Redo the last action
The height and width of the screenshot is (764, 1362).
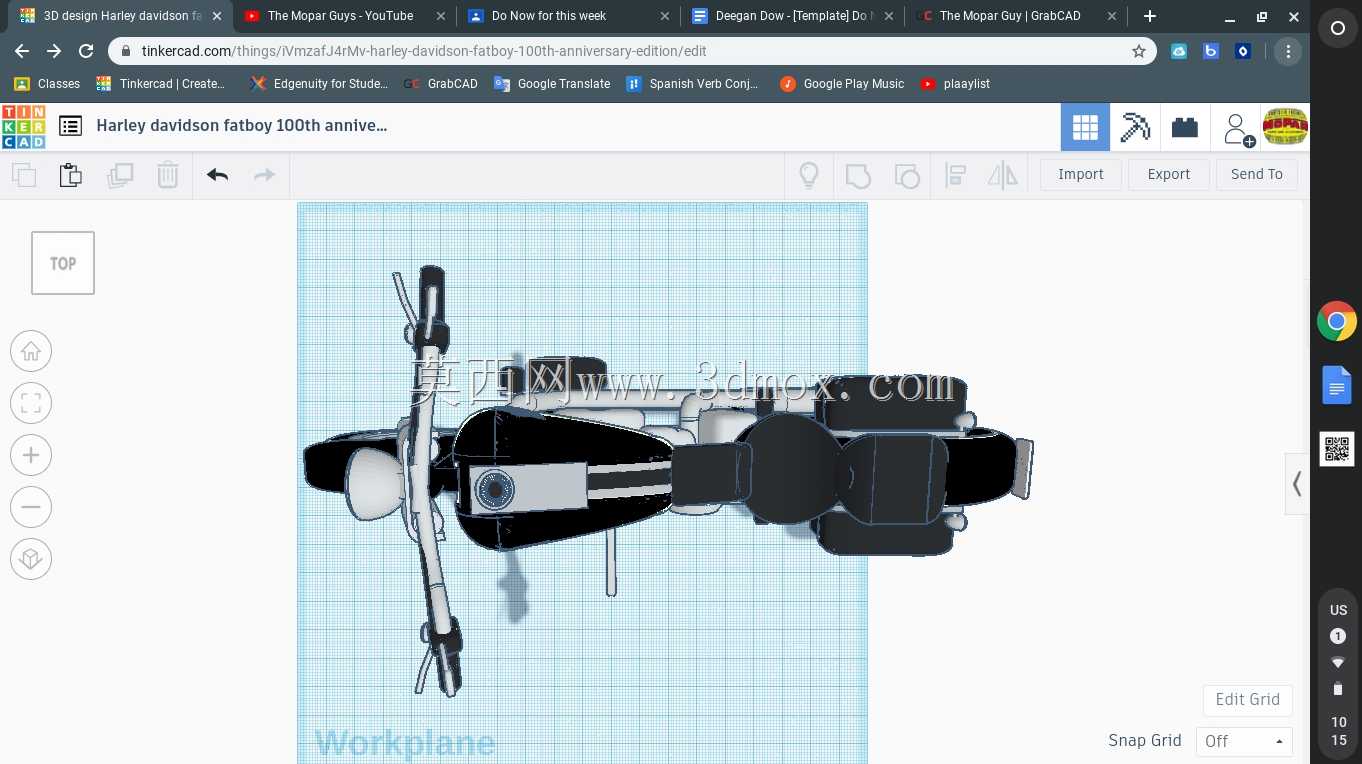click(x=264, y=175)
